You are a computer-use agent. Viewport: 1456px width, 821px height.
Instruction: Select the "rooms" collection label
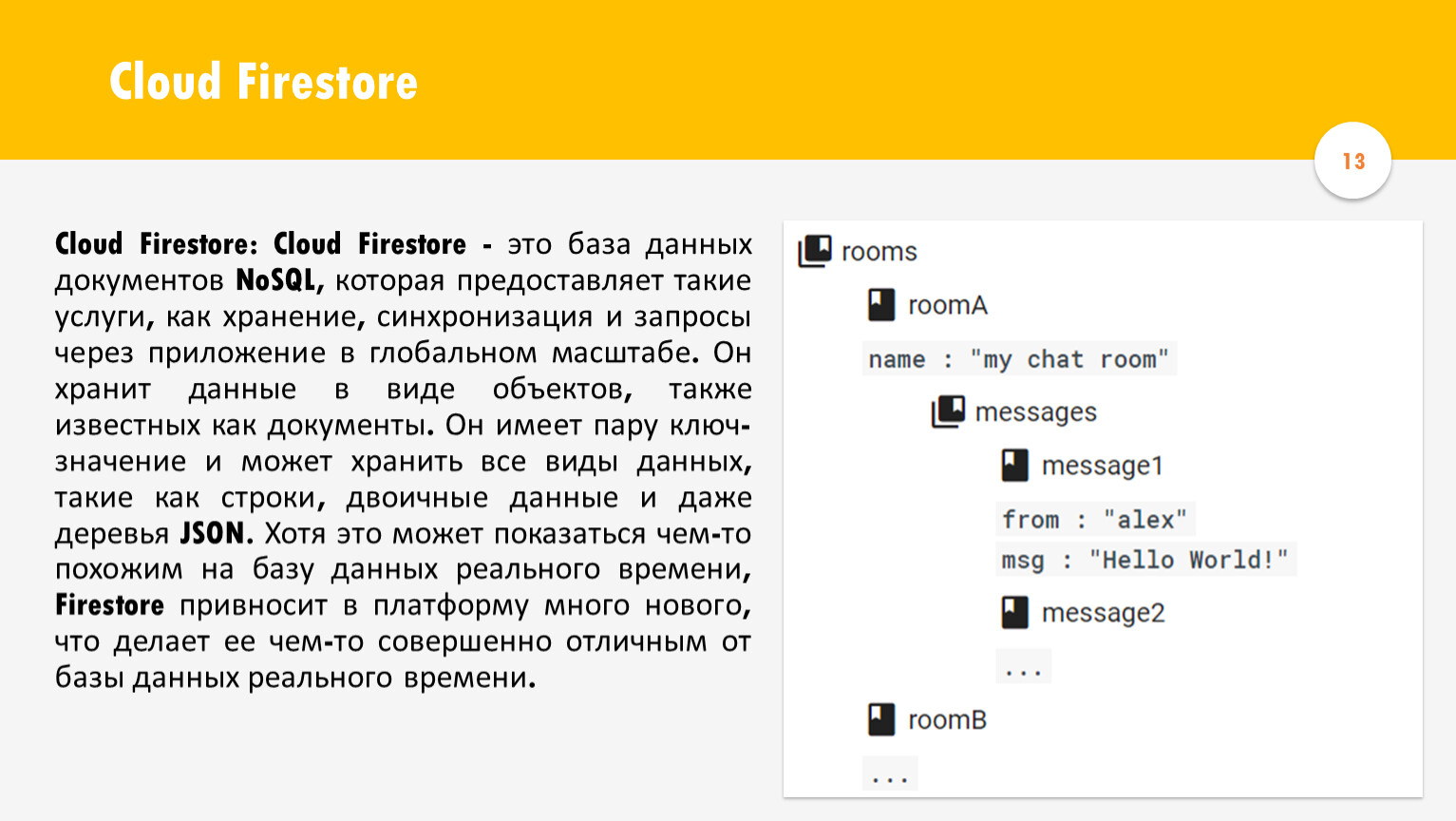coord(879,252)
